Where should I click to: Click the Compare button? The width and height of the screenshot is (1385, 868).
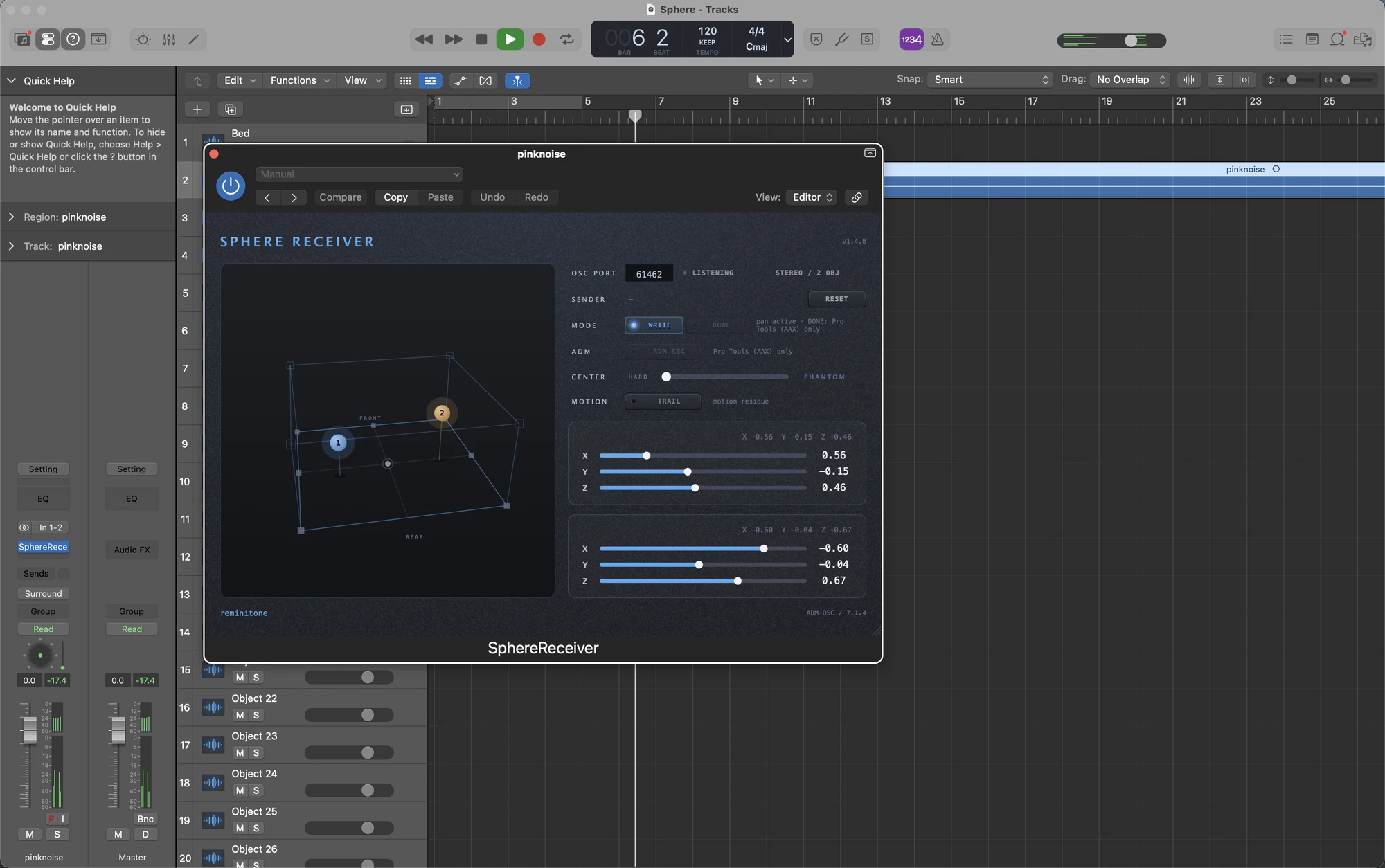pos(340,197)
